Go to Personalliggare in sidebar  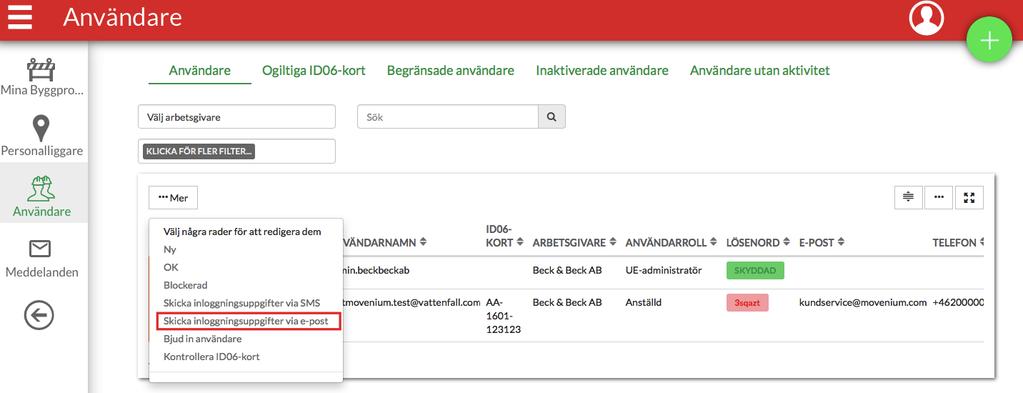(x=41, y=136)
